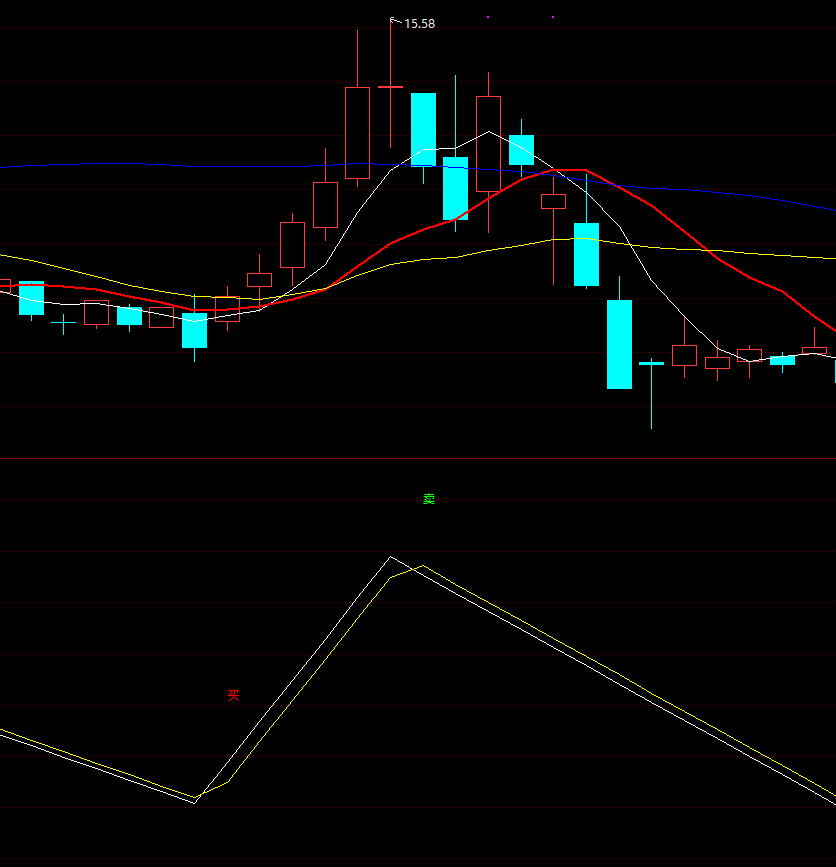Select the red doji candle below 15.58

390,87
